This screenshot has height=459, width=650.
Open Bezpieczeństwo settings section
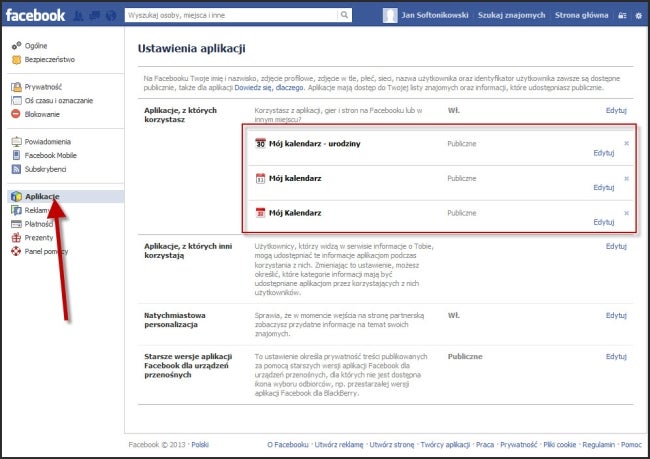pos(50,60)
